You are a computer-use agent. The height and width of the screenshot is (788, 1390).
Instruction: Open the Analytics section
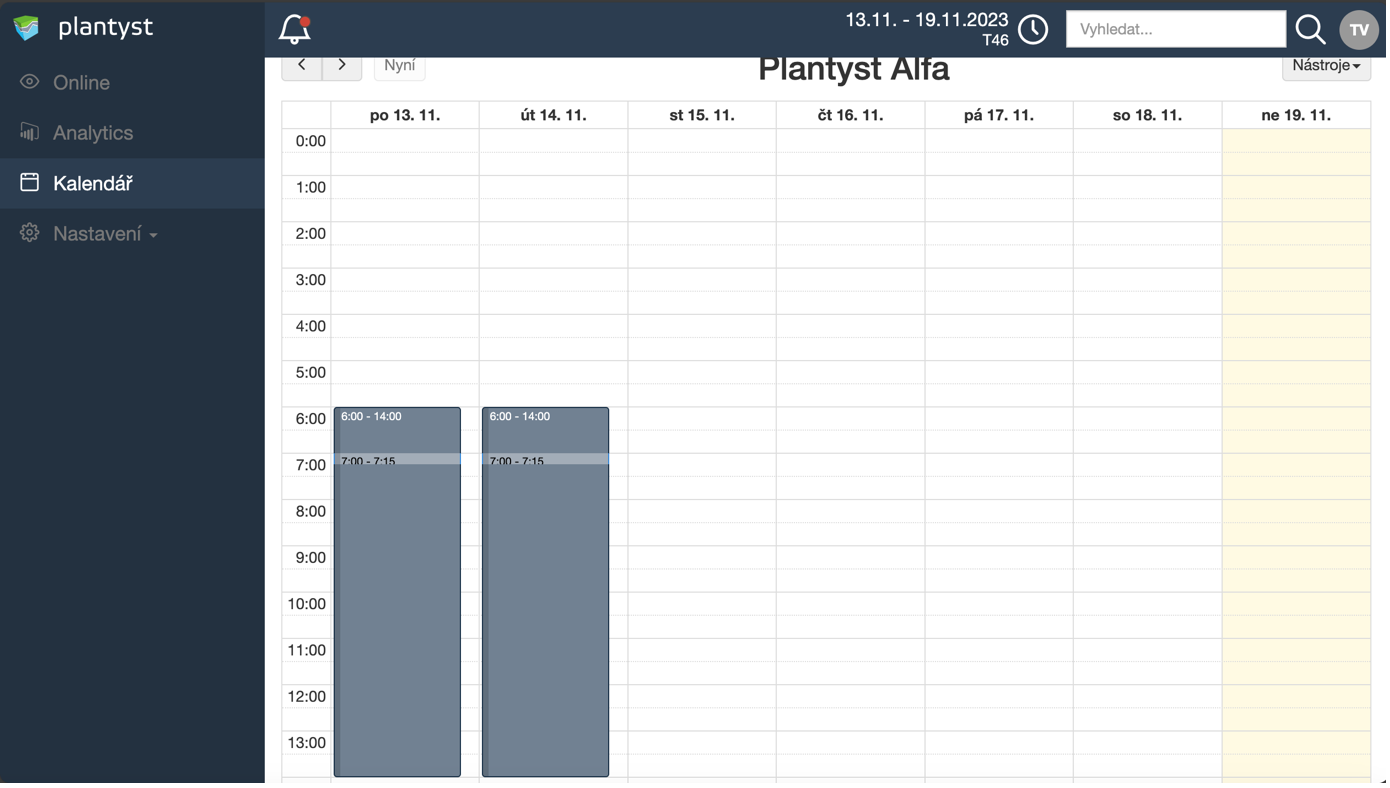(92, 132)
